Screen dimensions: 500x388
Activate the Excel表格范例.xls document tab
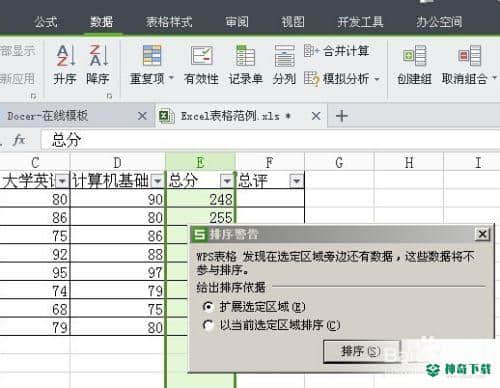coord(241,116)
